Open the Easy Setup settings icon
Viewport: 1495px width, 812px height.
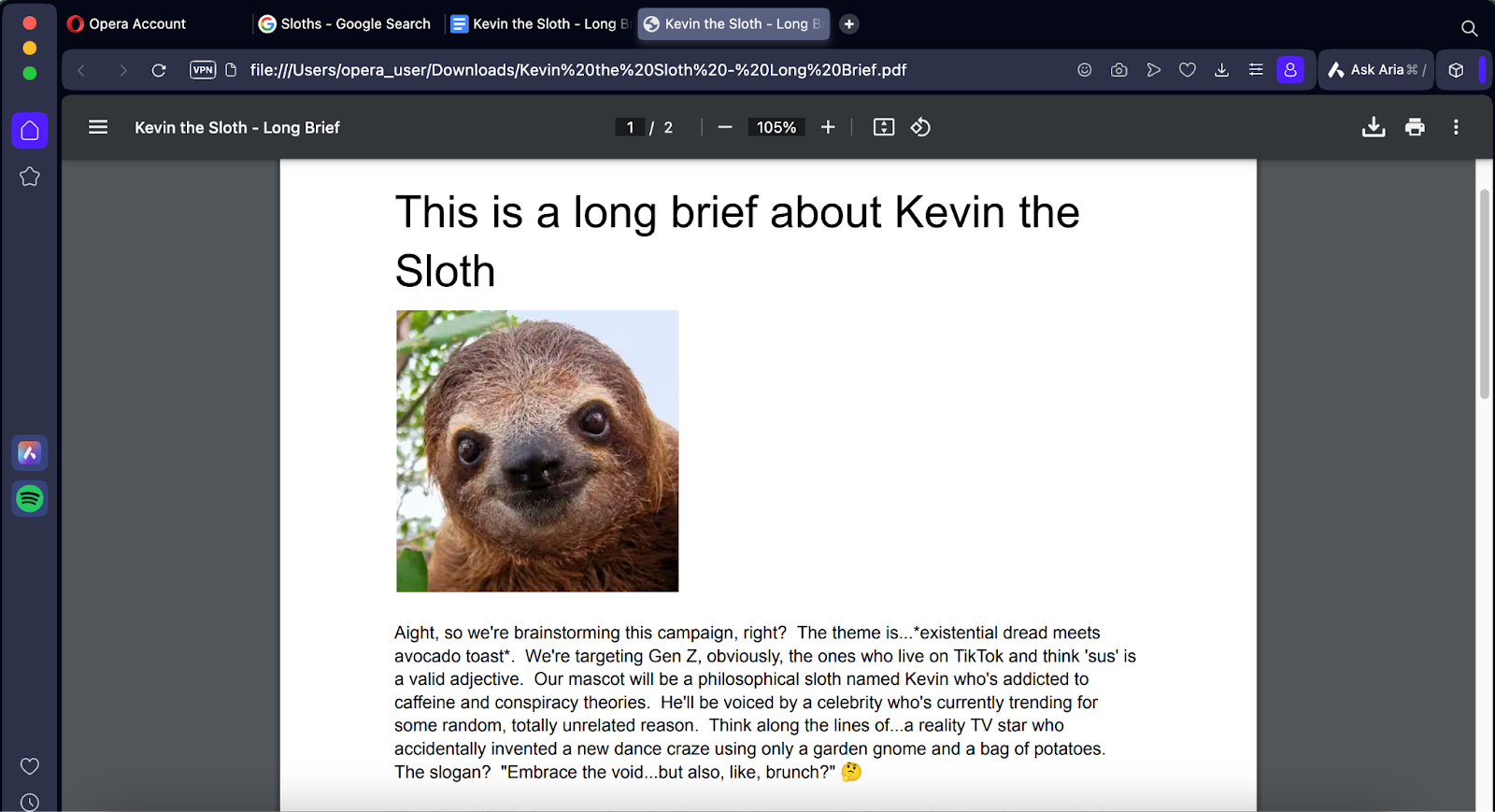[1256, 70]
